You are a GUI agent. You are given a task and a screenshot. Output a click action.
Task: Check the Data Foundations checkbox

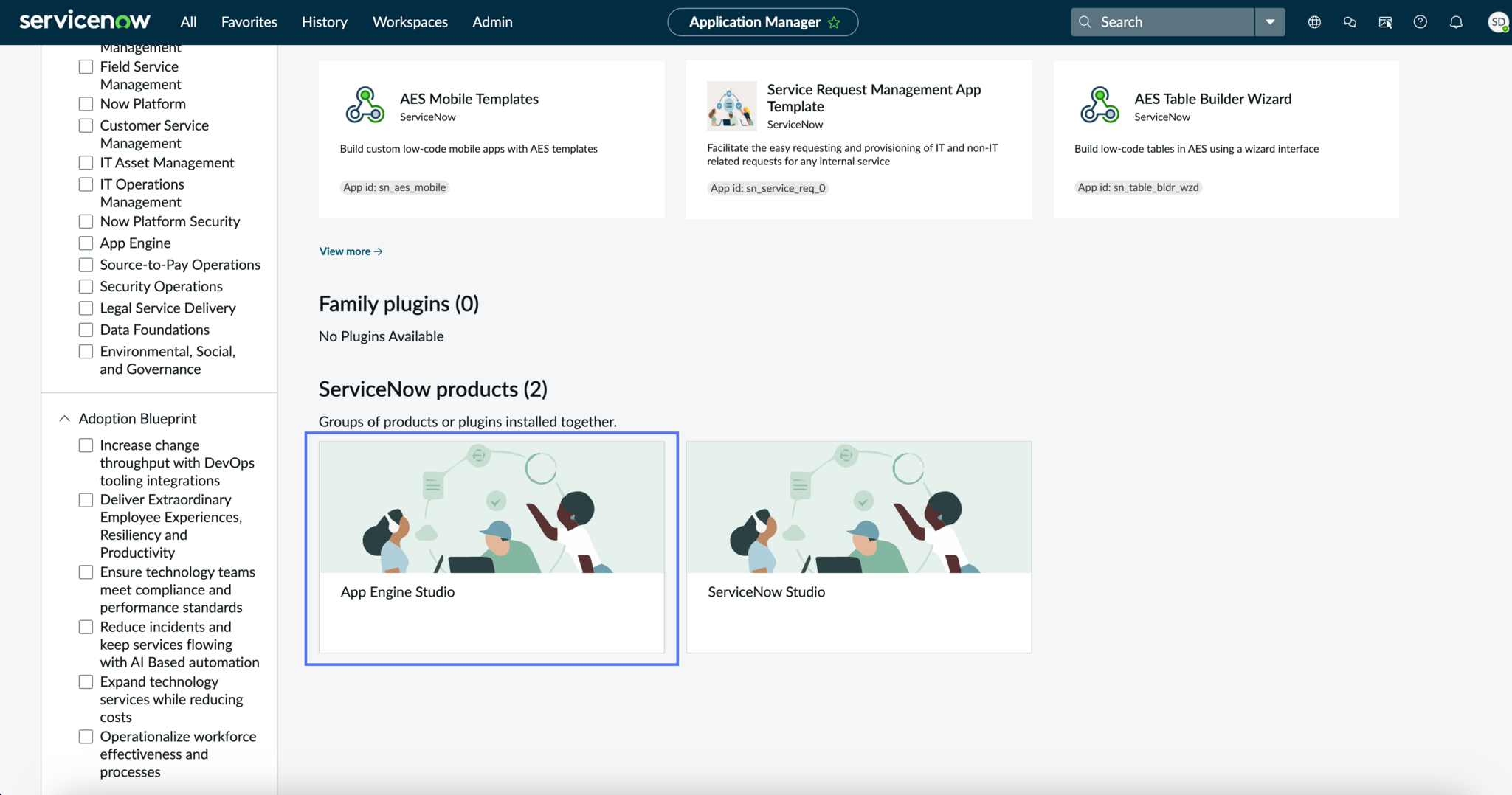click(x=86, y=330)
